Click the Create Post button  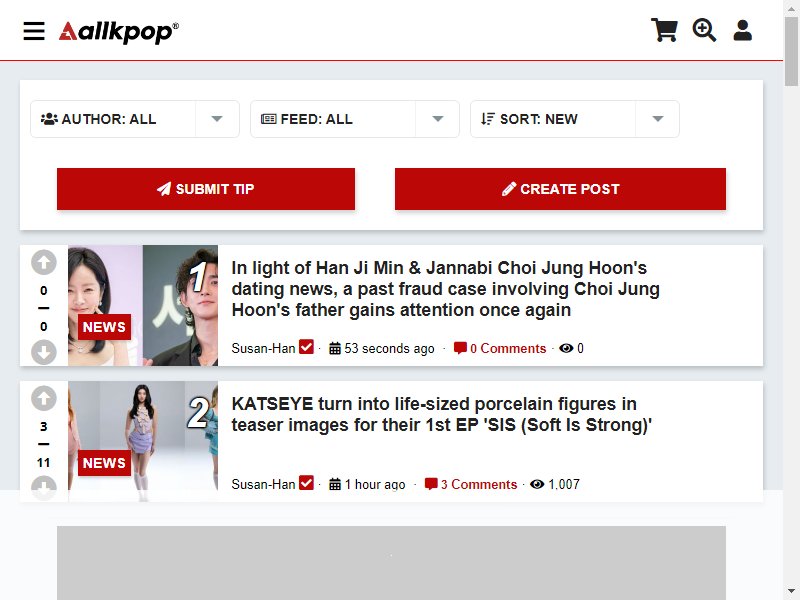click(560, 189)
